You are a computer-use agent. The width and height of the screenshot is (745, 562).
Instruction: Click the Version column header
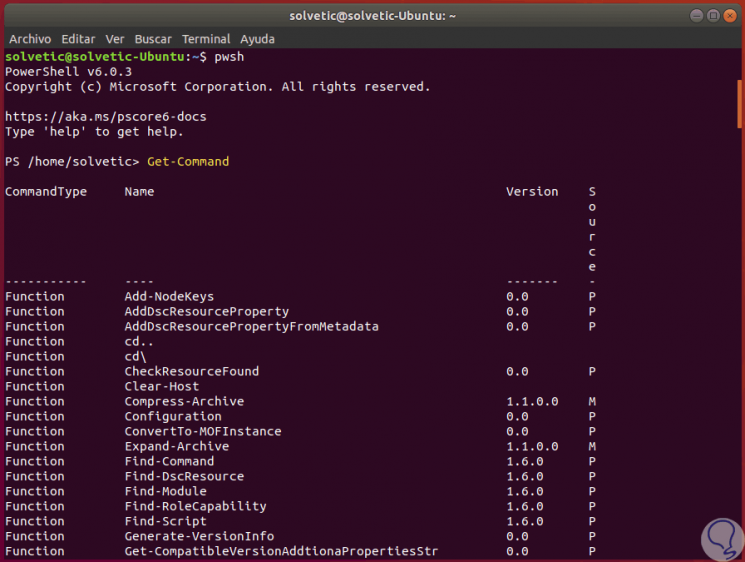coord(532,191)
